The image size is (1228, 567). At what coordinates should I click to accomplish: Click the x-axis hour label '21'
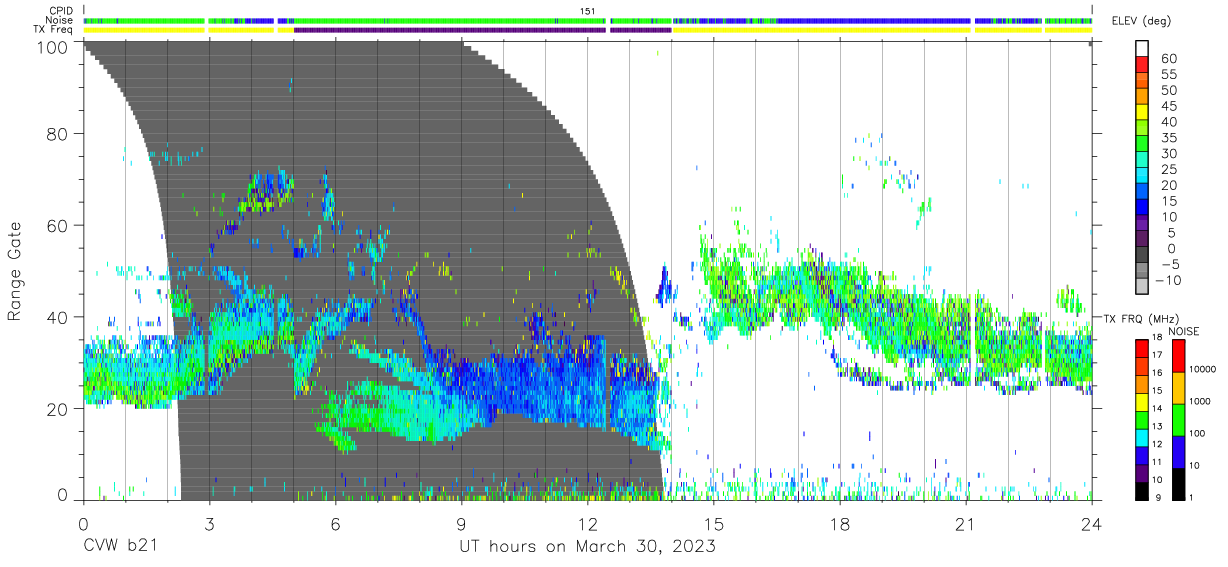pos(965,522)
